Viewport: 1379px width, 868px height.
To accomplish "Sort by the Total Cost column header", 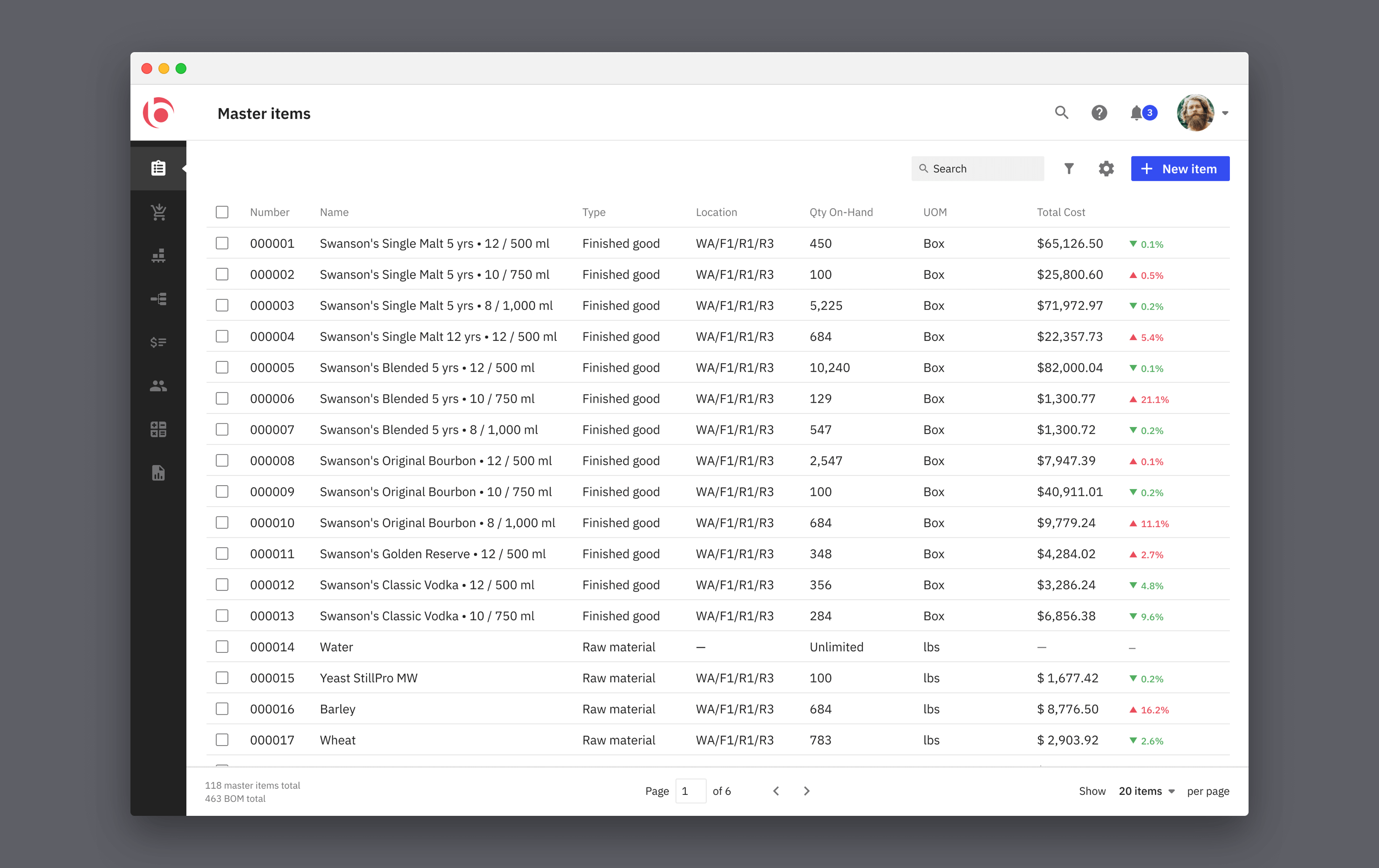I will point(1061,212).
